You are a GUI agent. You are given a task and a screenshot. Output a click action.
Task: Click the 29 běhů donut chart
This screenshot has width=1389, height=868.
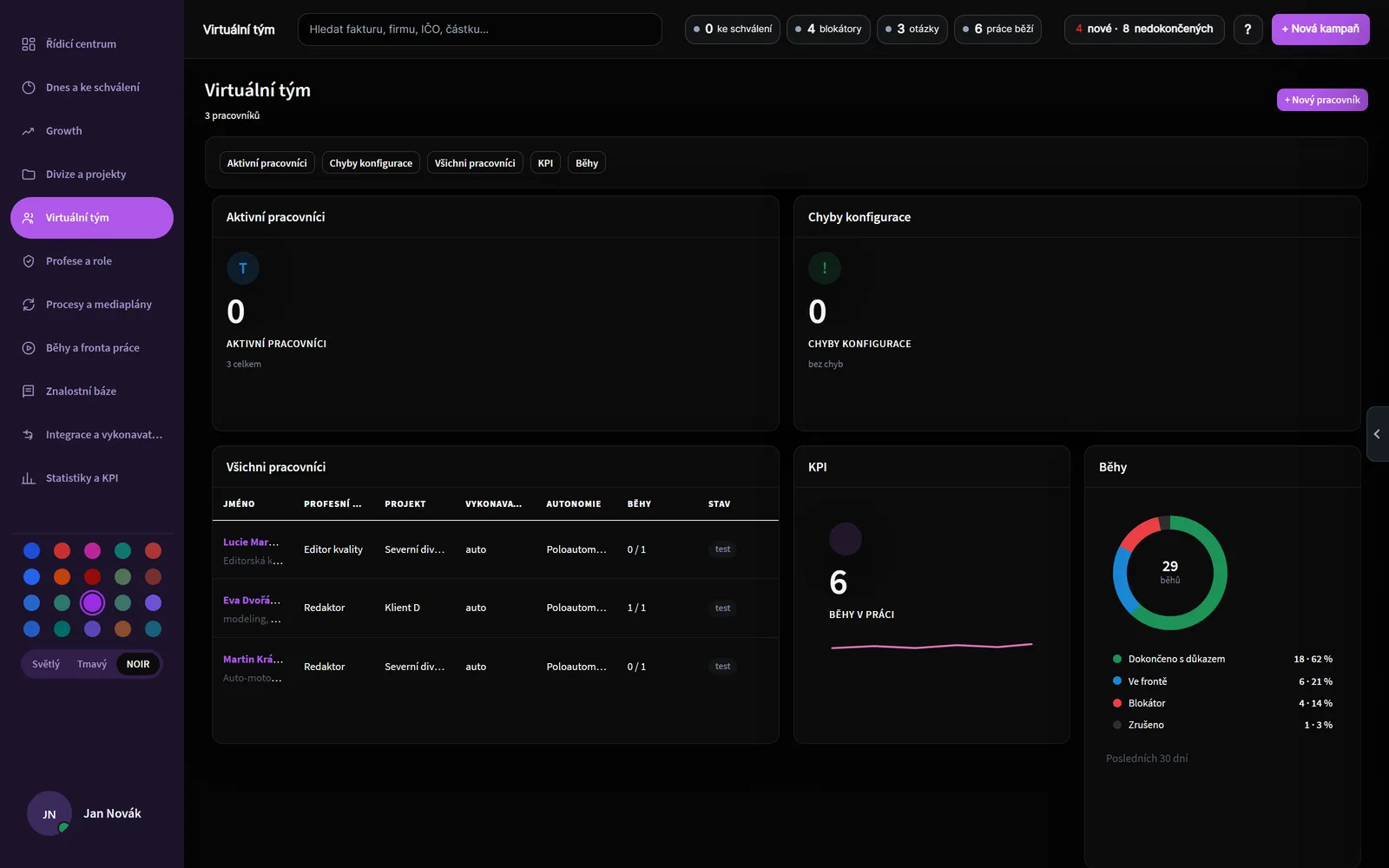click(1170, 573)
